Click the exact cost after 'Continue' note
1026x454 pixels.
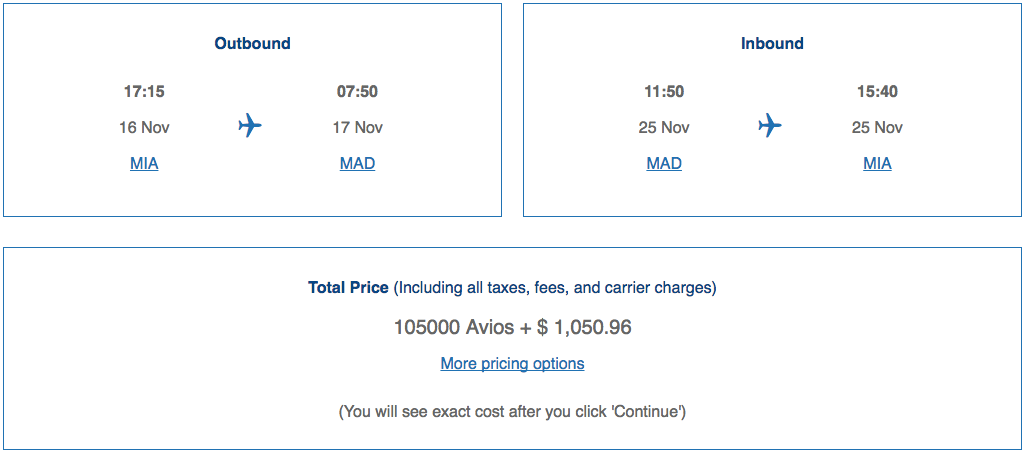tap(512, 411)
